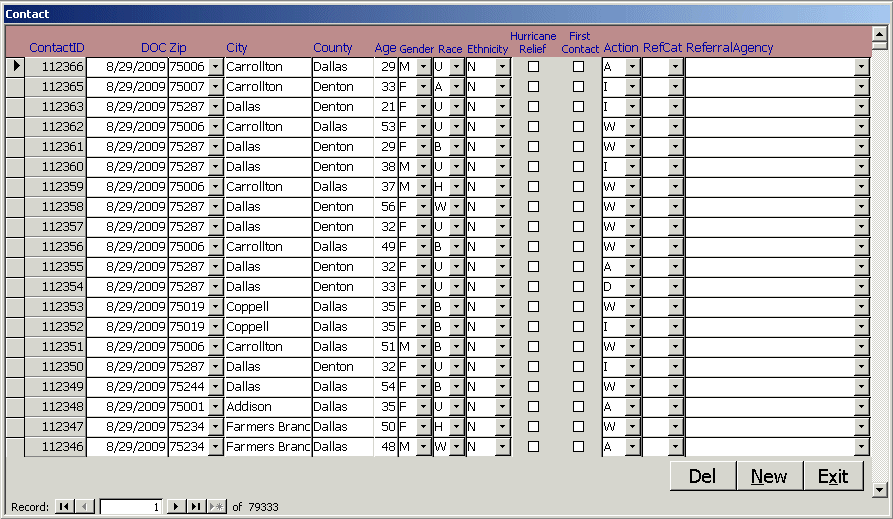Screen dimensions: 893x519
Task: Check Hurricane Relief for contact 112349
Action: [x=533, y=387]
